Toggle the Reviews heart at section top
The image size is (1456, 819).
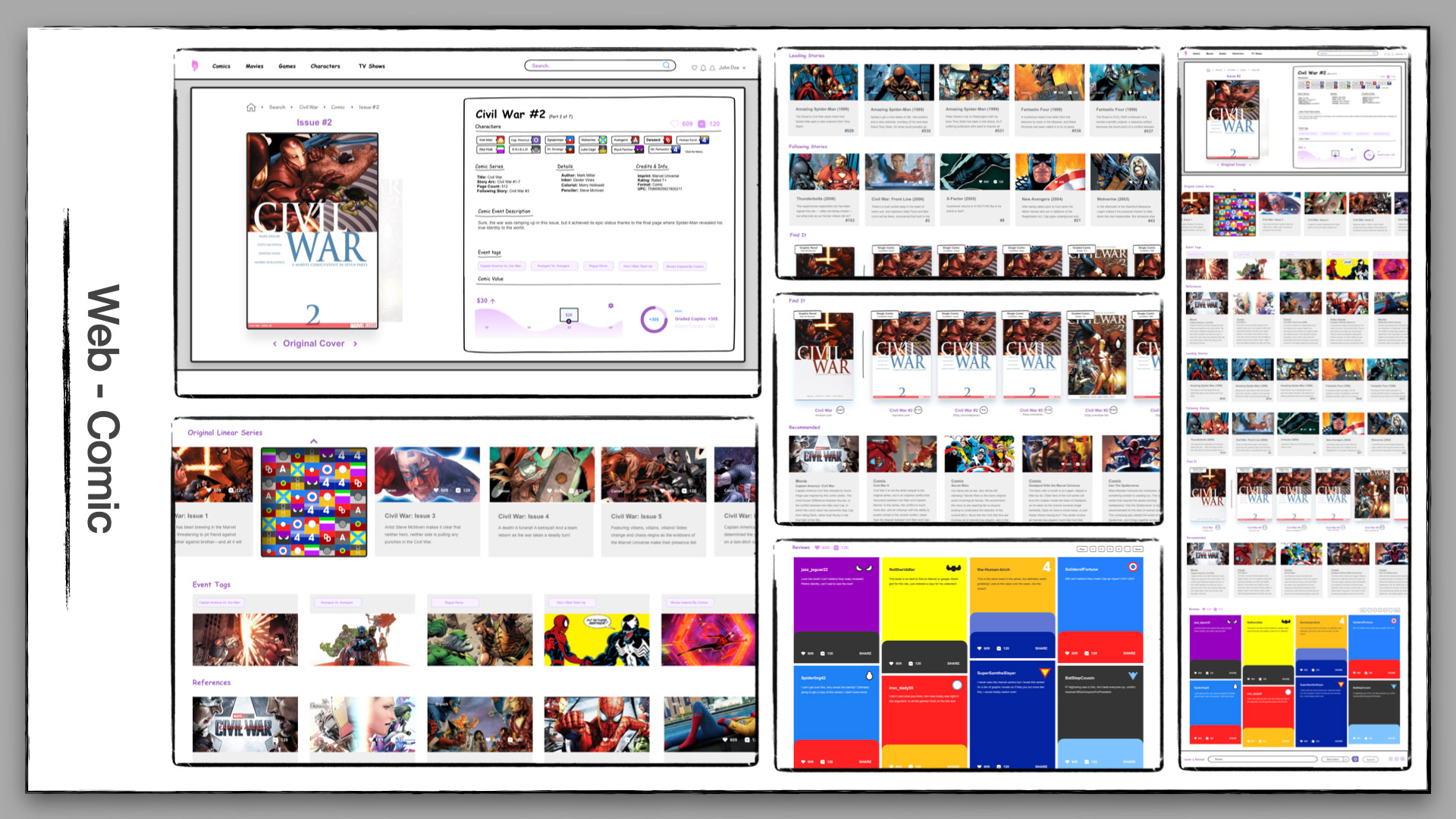pos(817,548)
